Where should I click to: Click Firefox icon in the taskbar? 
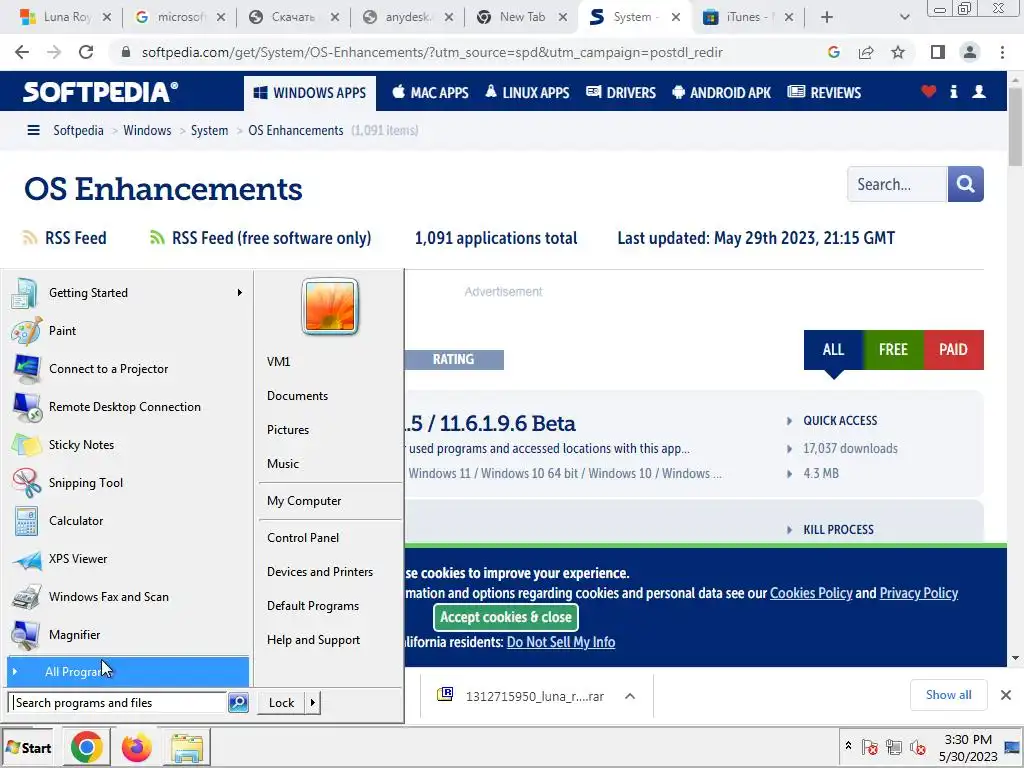[x=136, y=748]
